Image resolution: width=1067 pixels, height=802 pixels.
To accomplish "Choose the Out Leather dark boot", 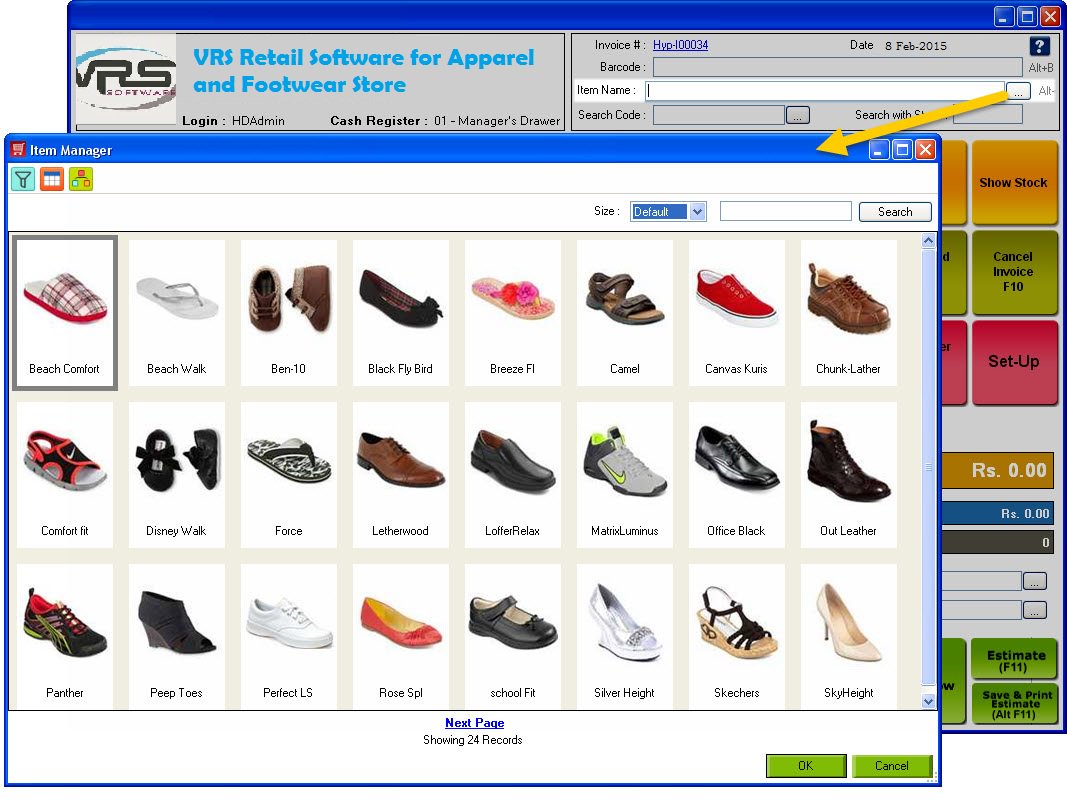I will coord(849,475).
